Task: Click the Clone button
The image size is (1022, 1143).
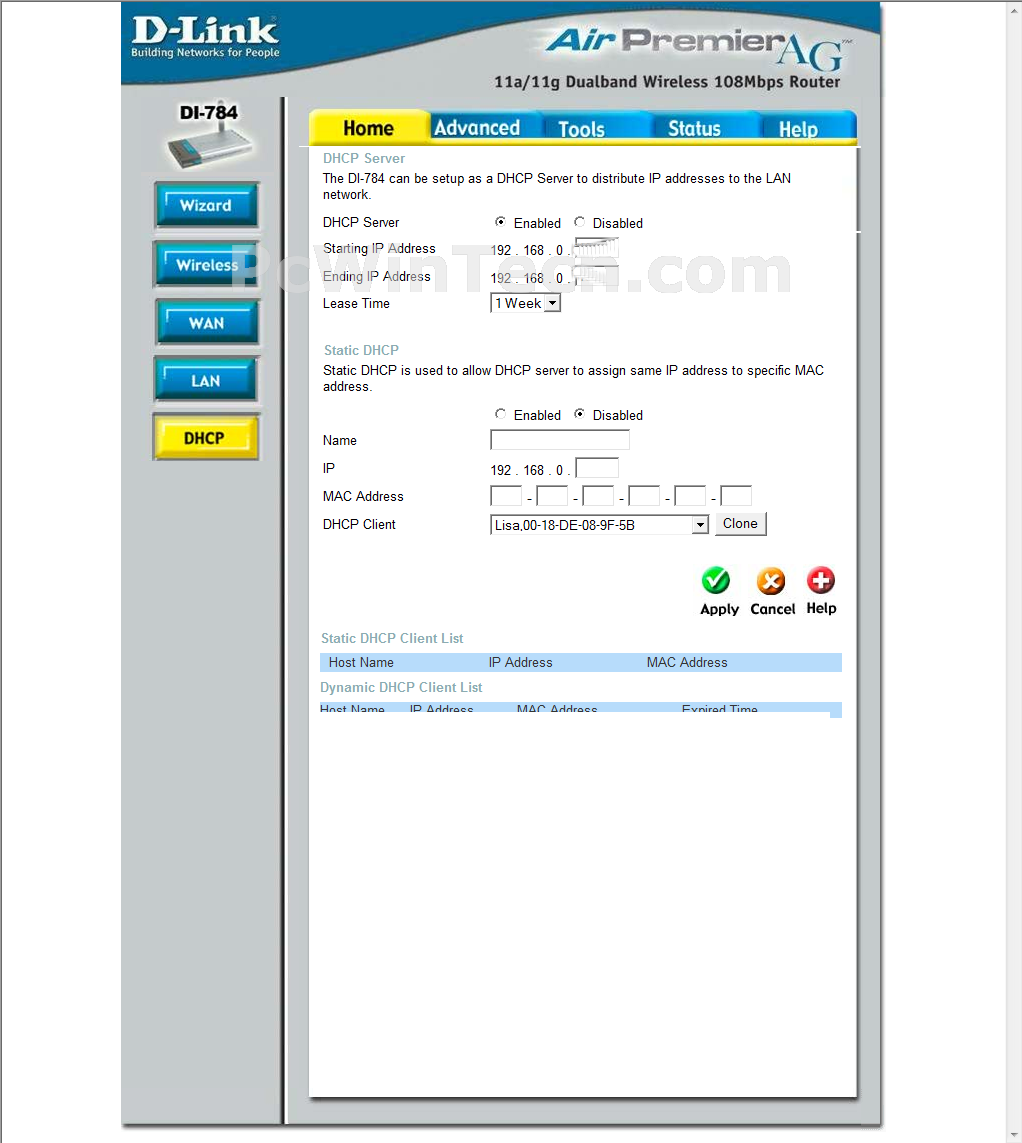Action: 741,523
